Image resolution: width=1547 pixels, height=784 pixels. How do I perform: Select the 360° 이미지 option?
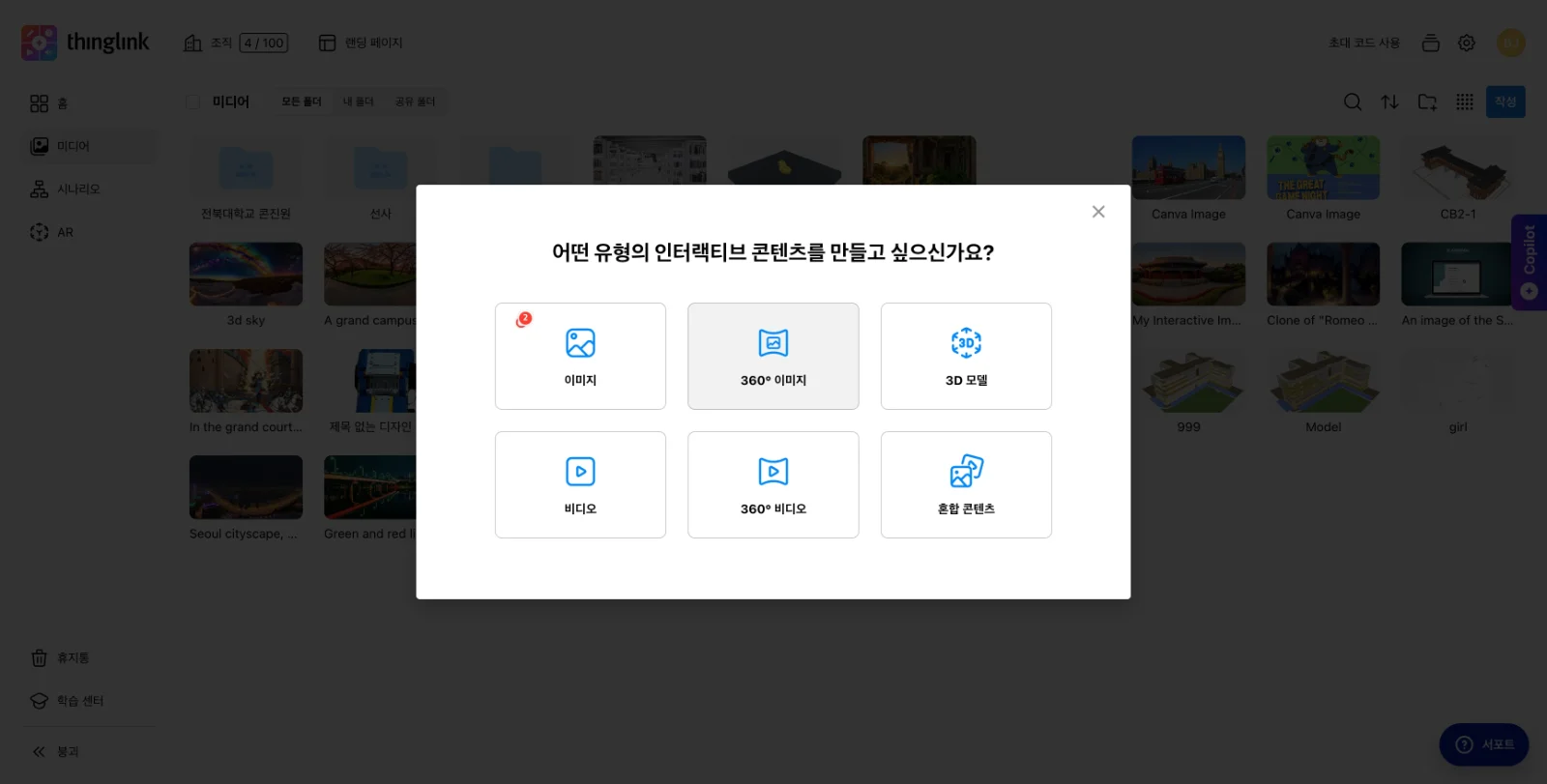pos(773,356)
